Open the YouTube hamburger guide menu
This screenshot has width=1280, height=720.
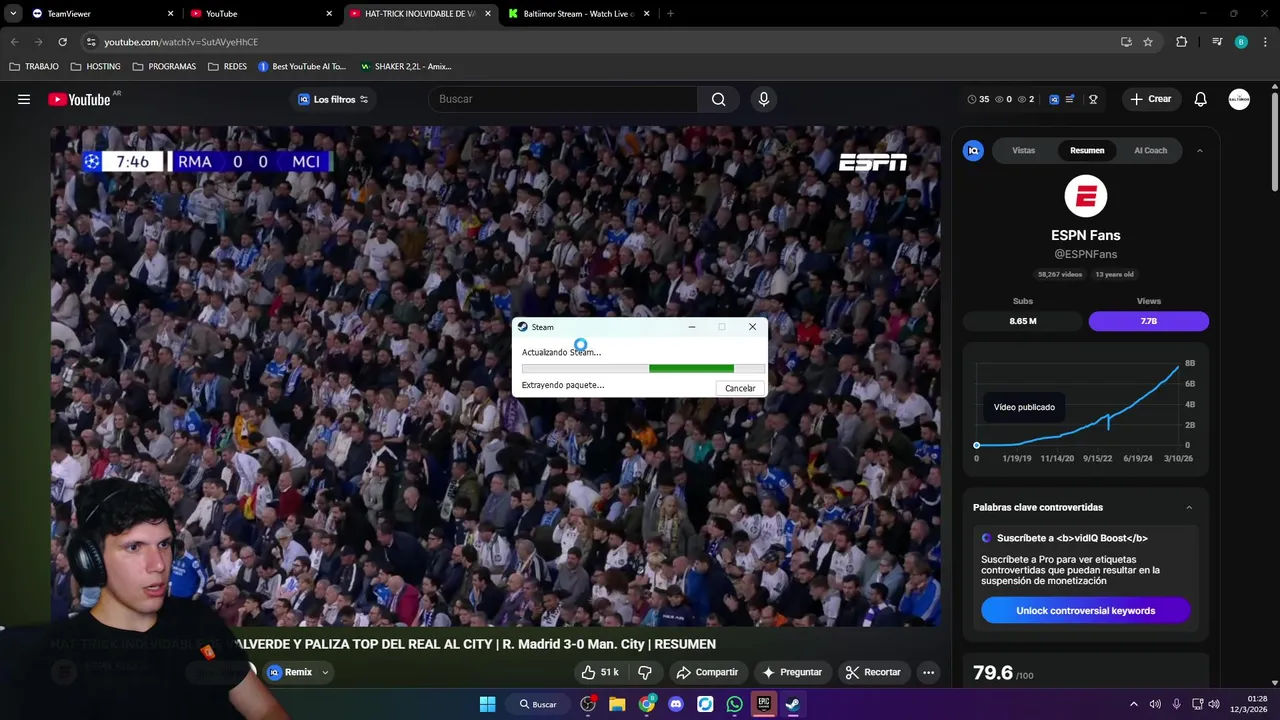[x=24, y=99]
